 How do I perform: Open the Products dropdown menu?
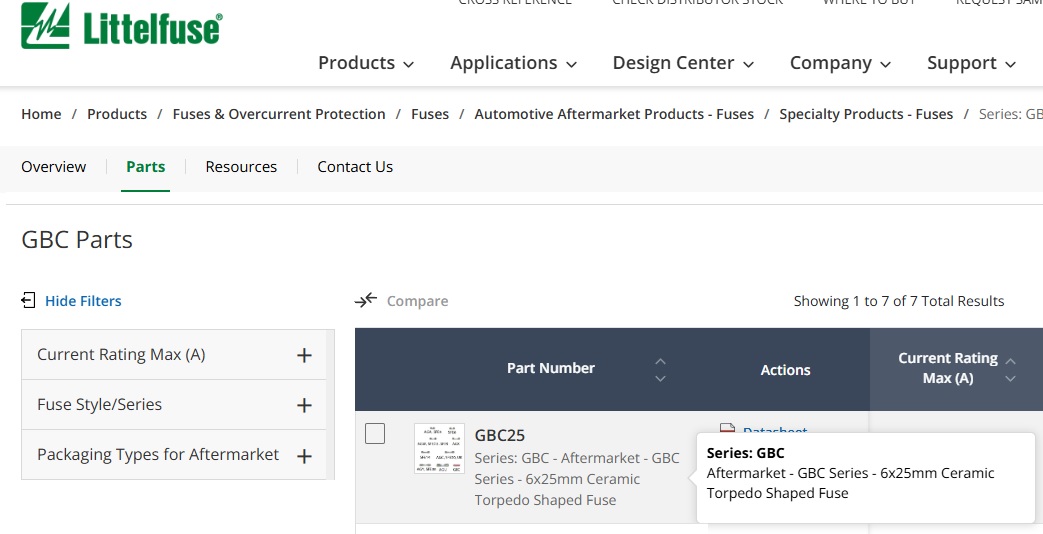click(x=366, y=63)
